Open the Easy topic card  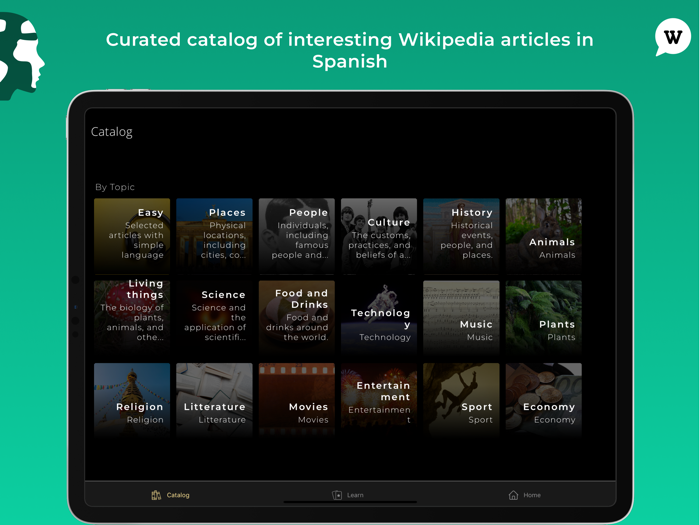(x=132, y=236)
